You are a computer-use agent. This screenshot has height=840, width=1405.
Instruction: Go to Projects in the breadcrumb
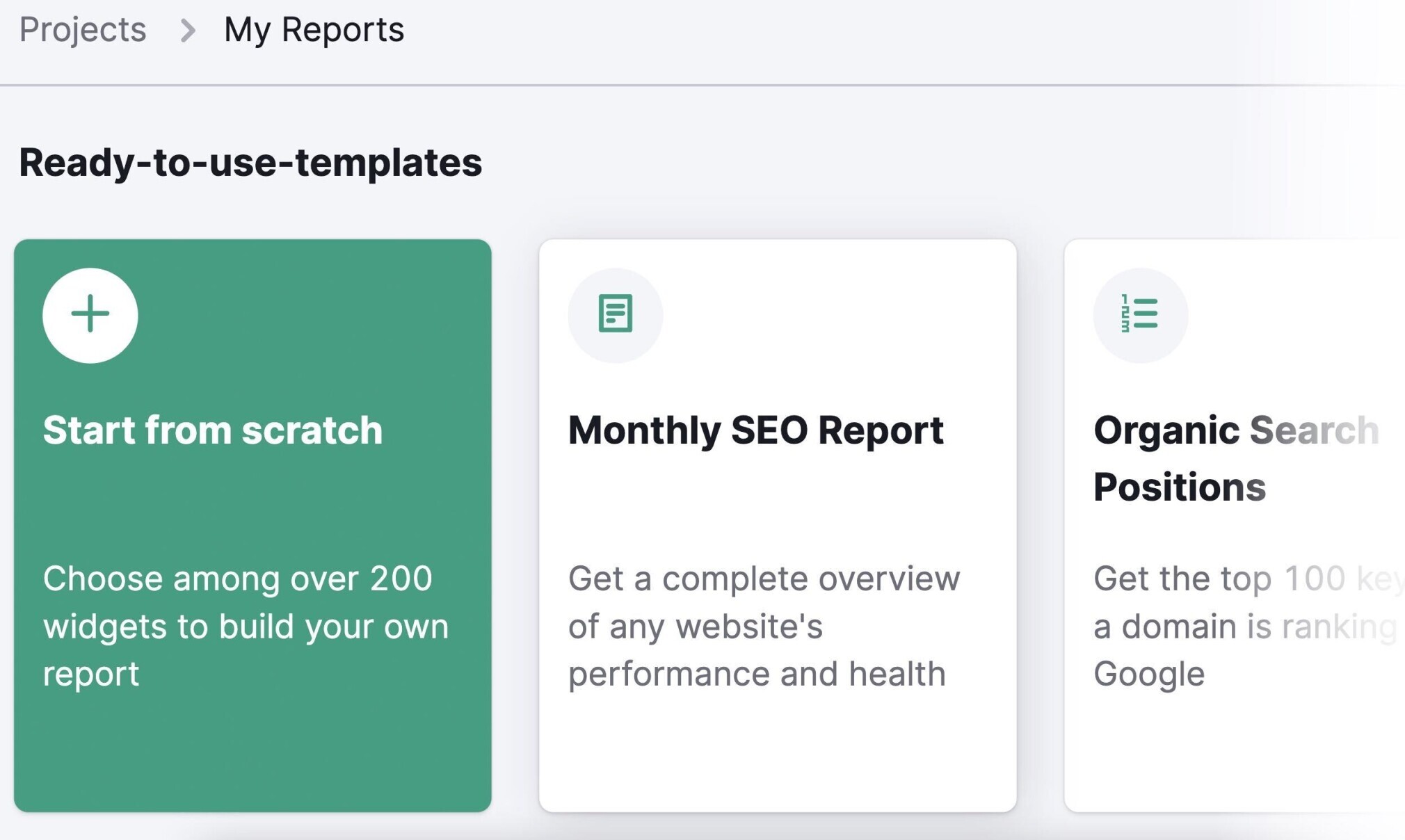[83, 30]
